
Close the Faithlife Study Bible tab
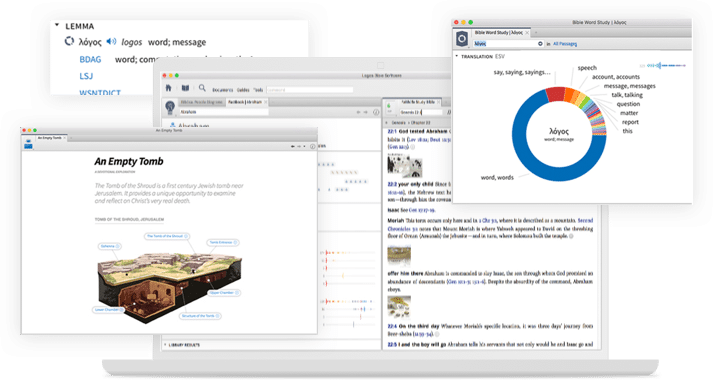pos(439,102)
